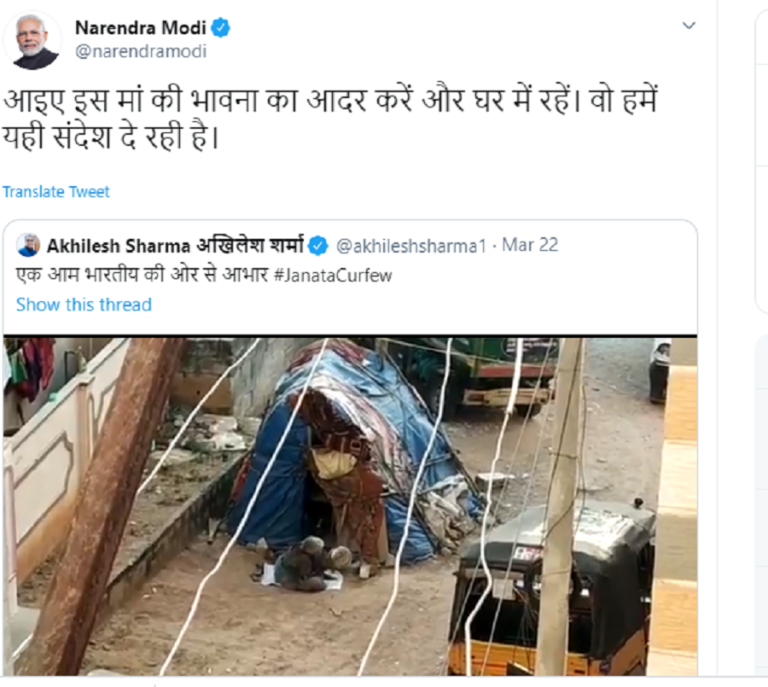Click the tweet line यही संदेश दे रही है

110,138
